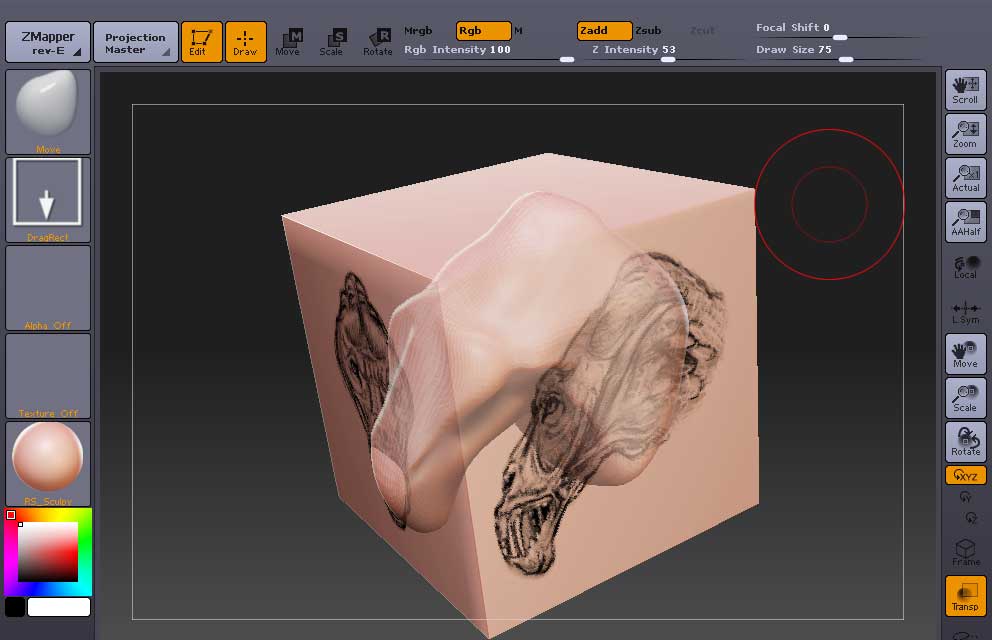
Task: Toggle the Transp transparency button
Action: click(x=965, y=596)
